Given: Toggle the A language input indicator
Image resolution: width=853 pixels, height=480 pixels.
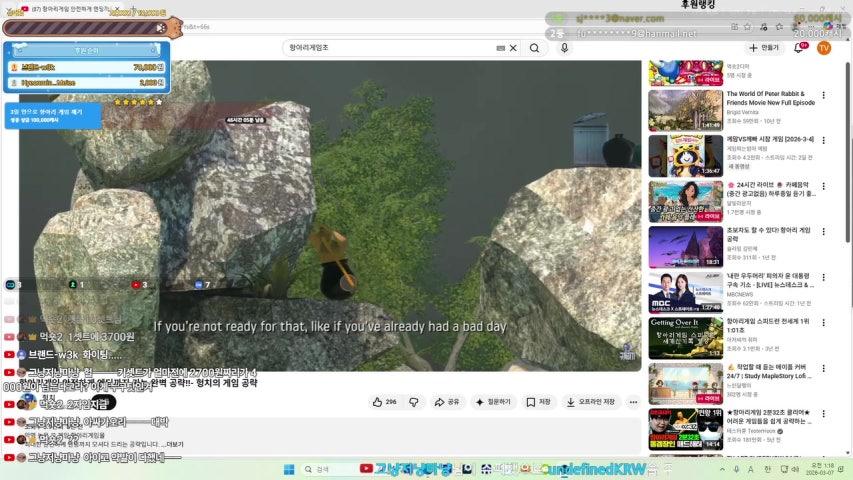Looking at the screenshot, I should point(751,469).
